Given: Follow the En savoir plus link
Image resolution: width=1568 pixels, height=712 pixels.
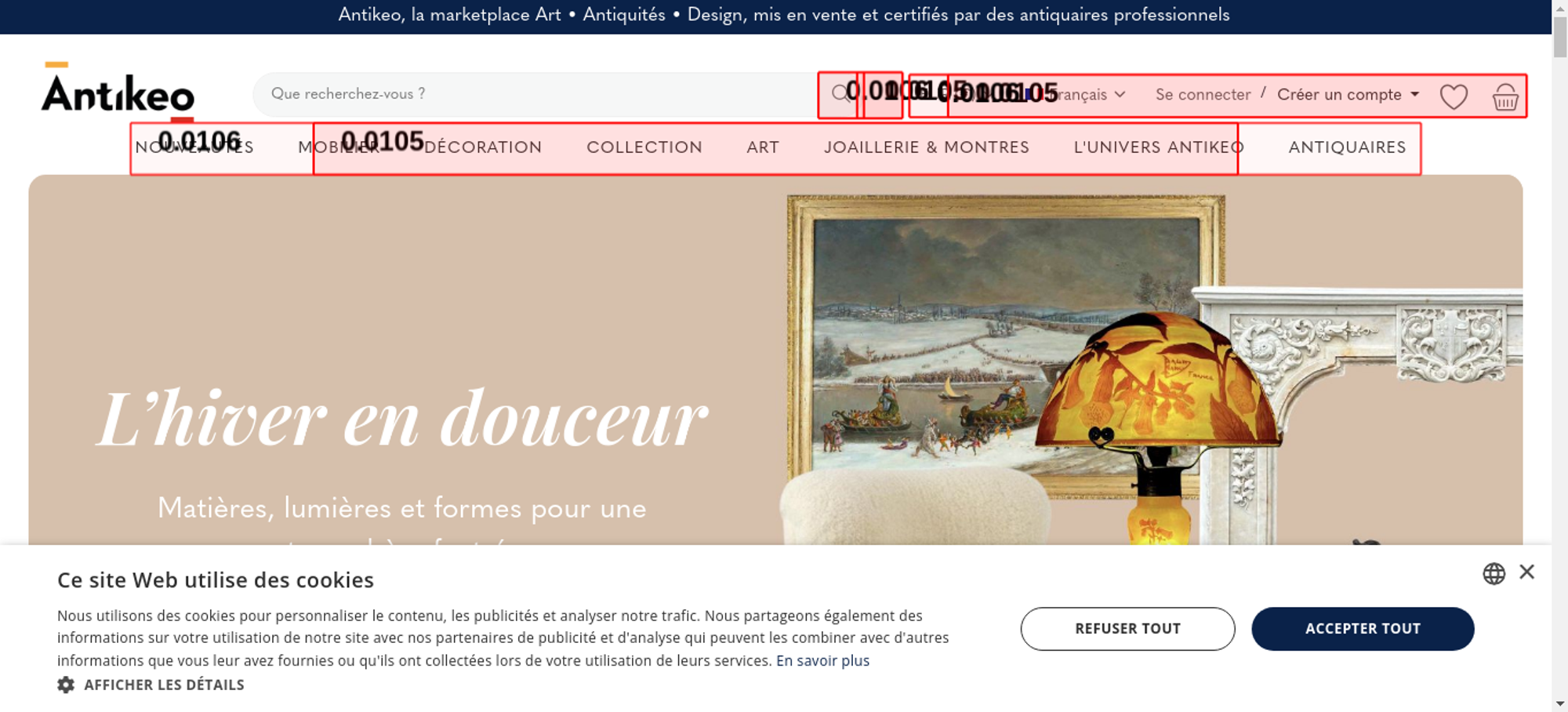Looking at the screenshot, I should [823, 661].
